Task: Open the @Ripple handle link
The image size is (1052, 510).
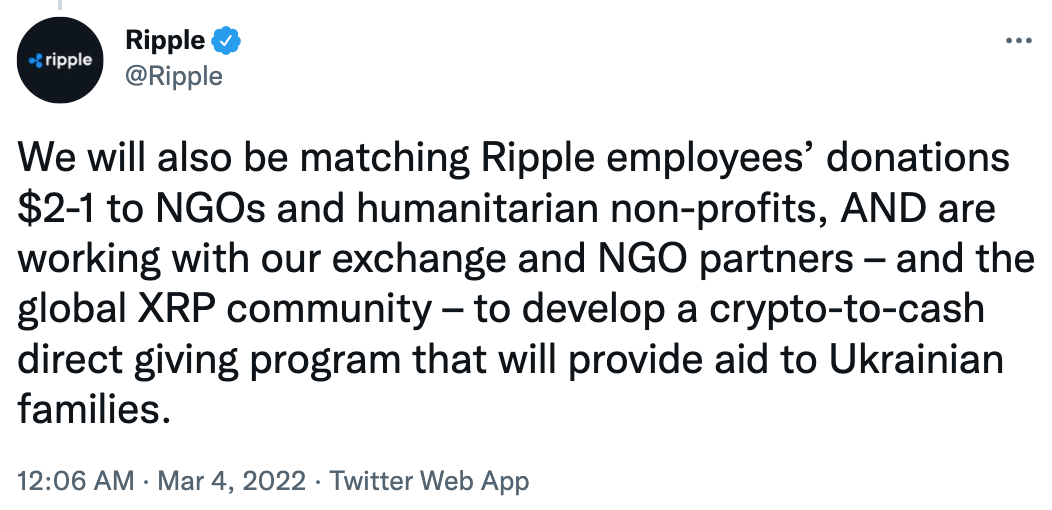Action: point(174,75)
